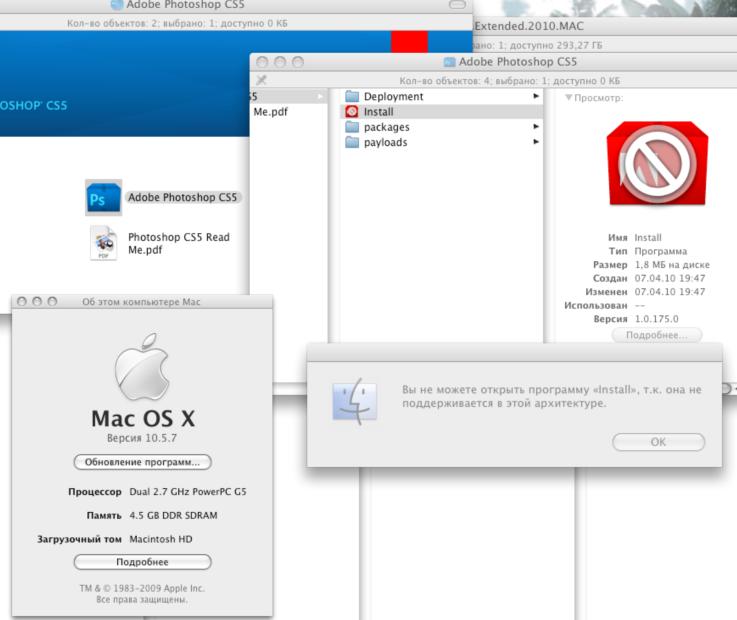The image size is (737, 620).
Task: Click the Deployment folder name
Action: click(393, 96)
